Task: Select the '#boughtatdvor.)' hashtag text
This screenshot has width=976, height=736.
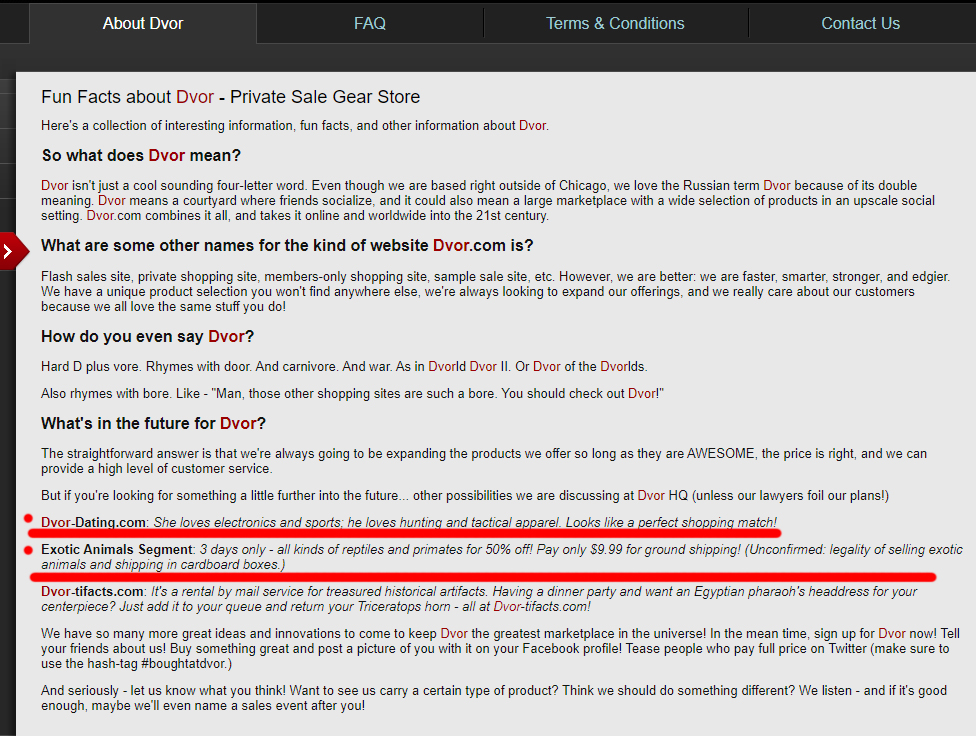Action: click(187, 664)
